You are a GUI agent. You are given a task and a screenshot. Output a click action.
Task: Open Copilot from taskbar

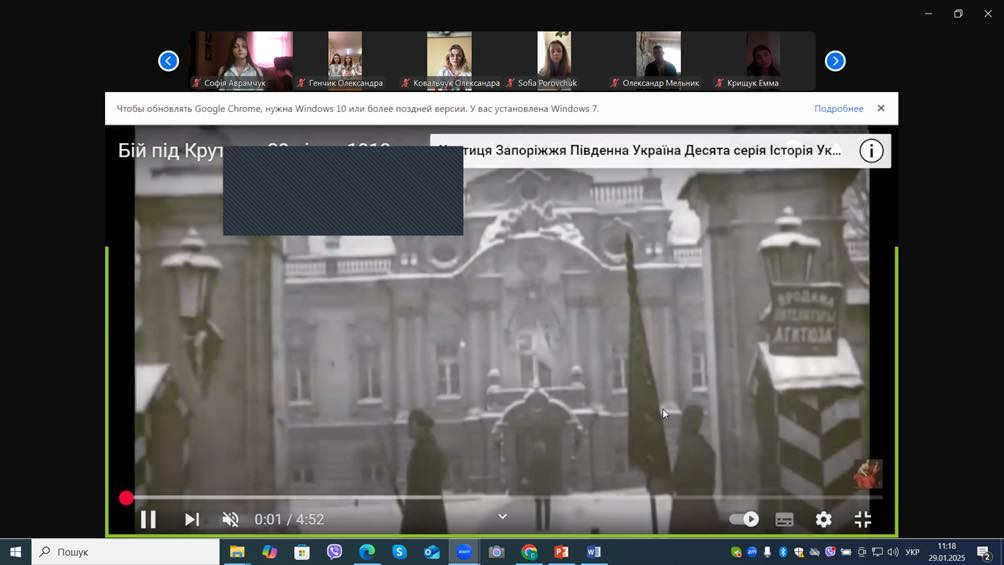pos(270,552)
